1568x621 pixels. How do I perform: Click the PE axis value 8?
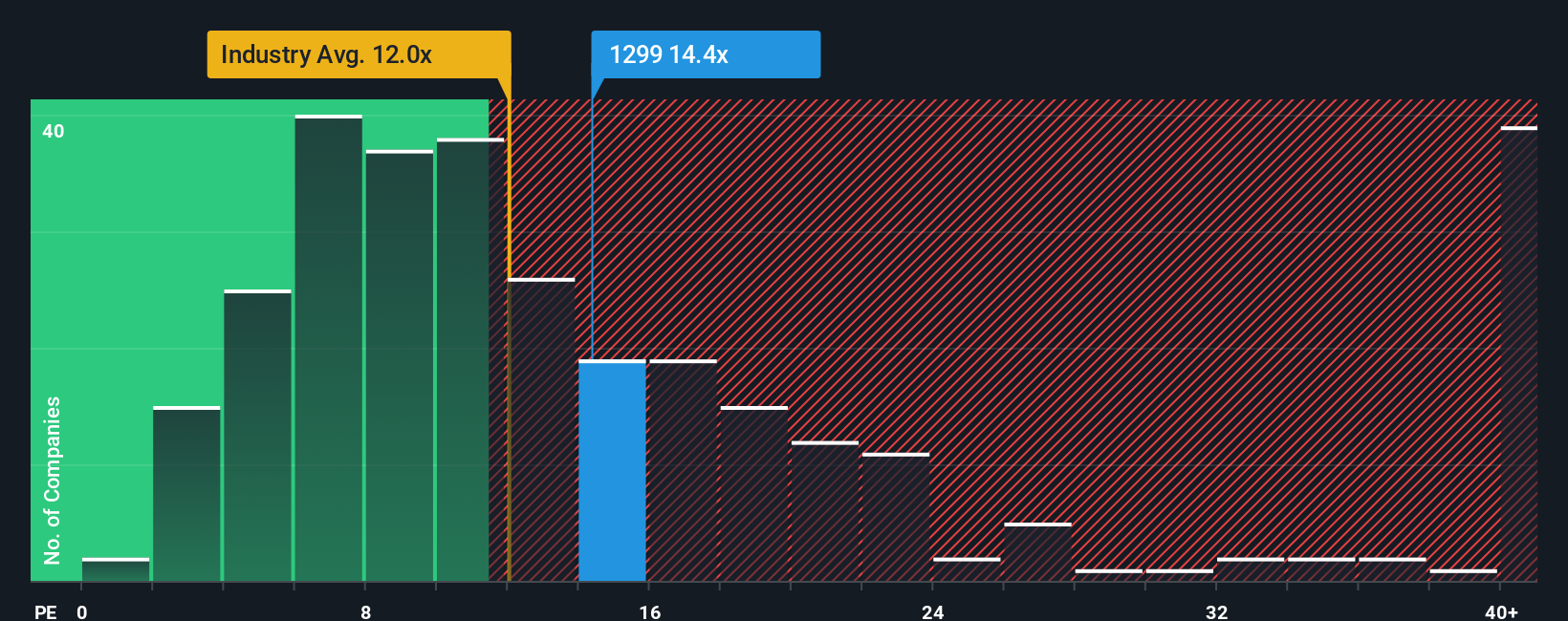click(x=366, y=611)
